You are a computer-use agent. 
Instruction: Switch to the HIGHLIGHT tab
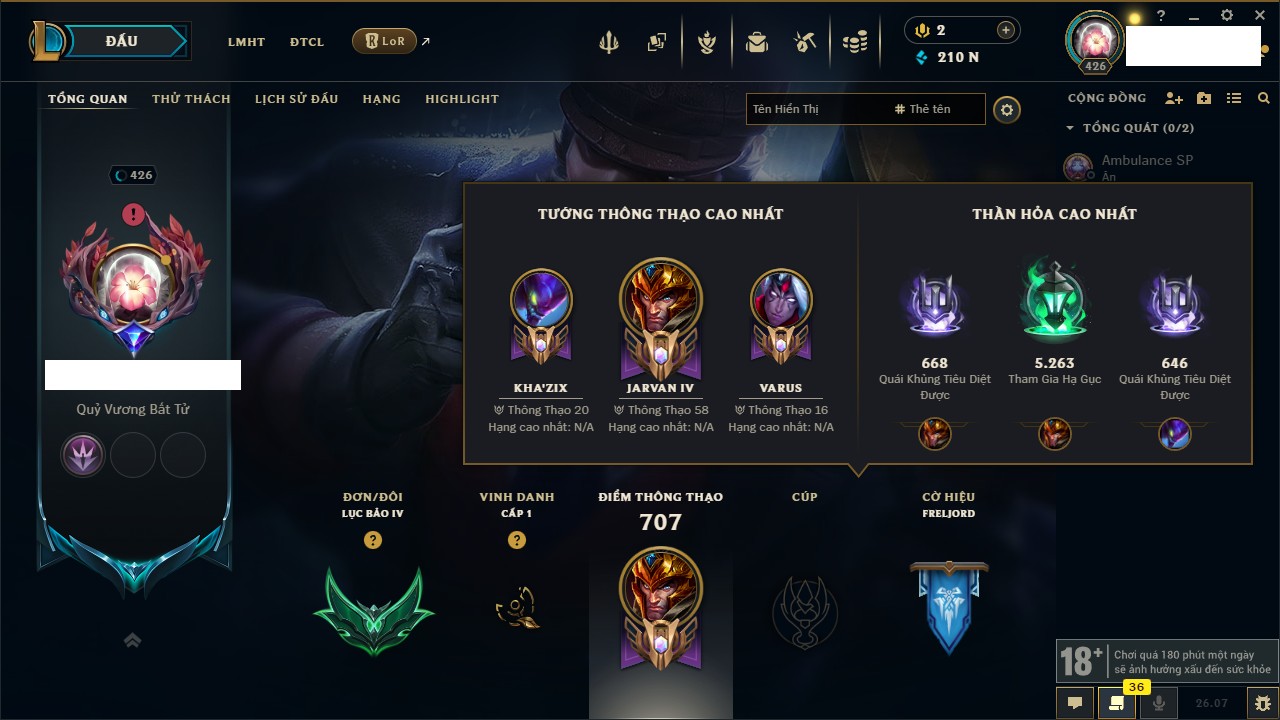point(462,99)
